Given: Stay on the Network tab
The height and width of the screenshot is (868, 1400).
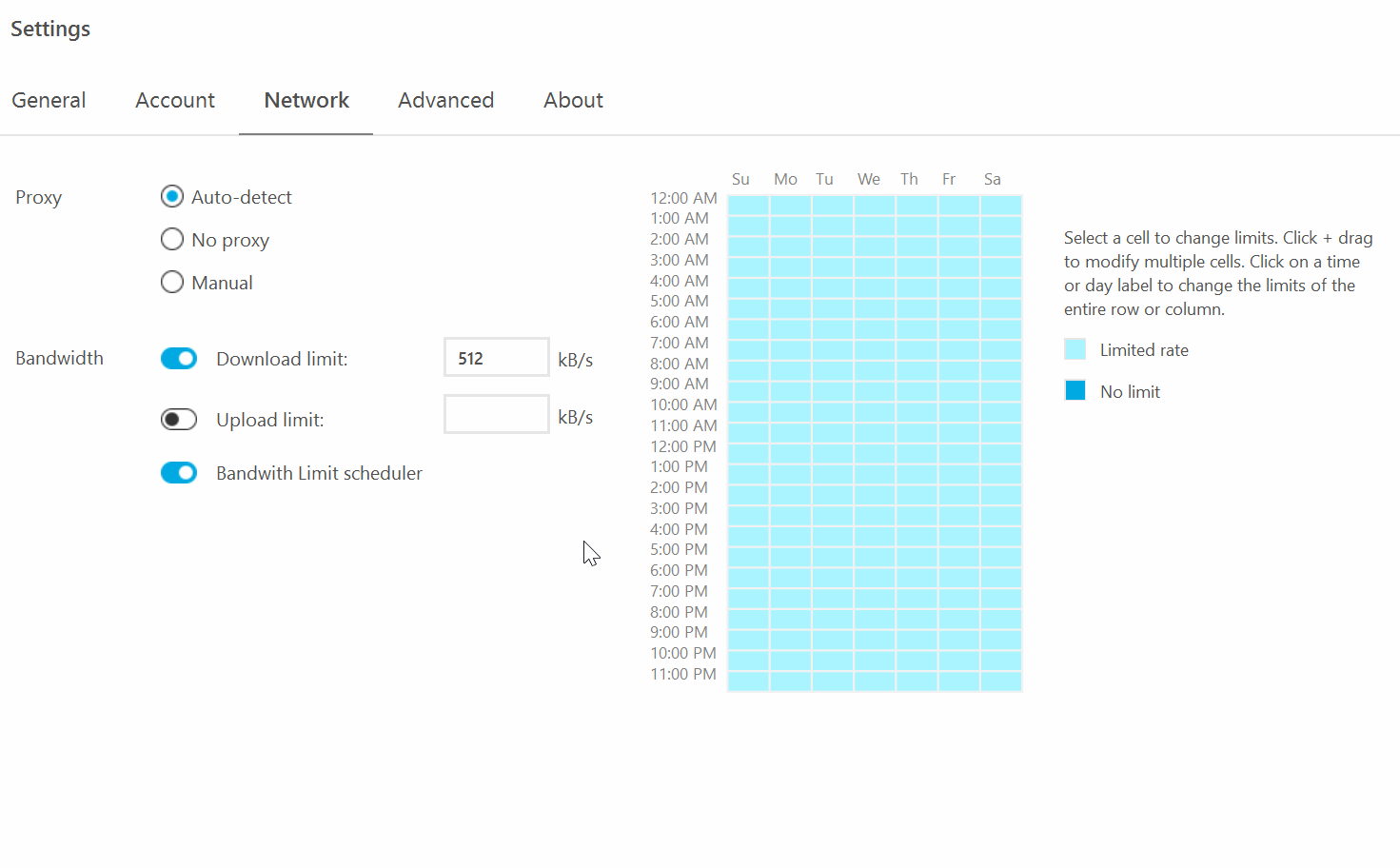Looking at the screenshot, I should pos(306,100).
